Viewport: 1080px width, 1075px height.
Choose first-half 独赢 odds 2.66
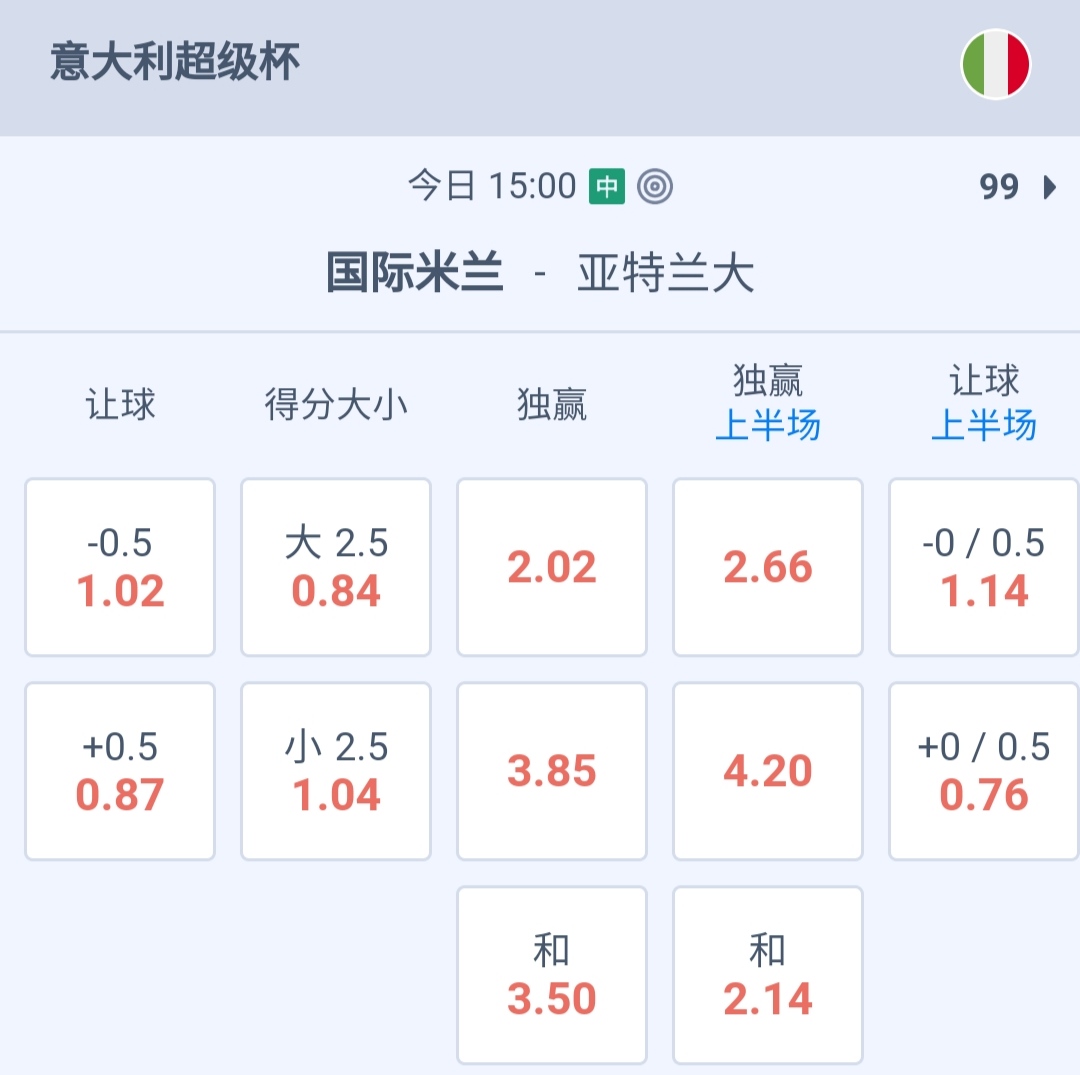[768, 567]
